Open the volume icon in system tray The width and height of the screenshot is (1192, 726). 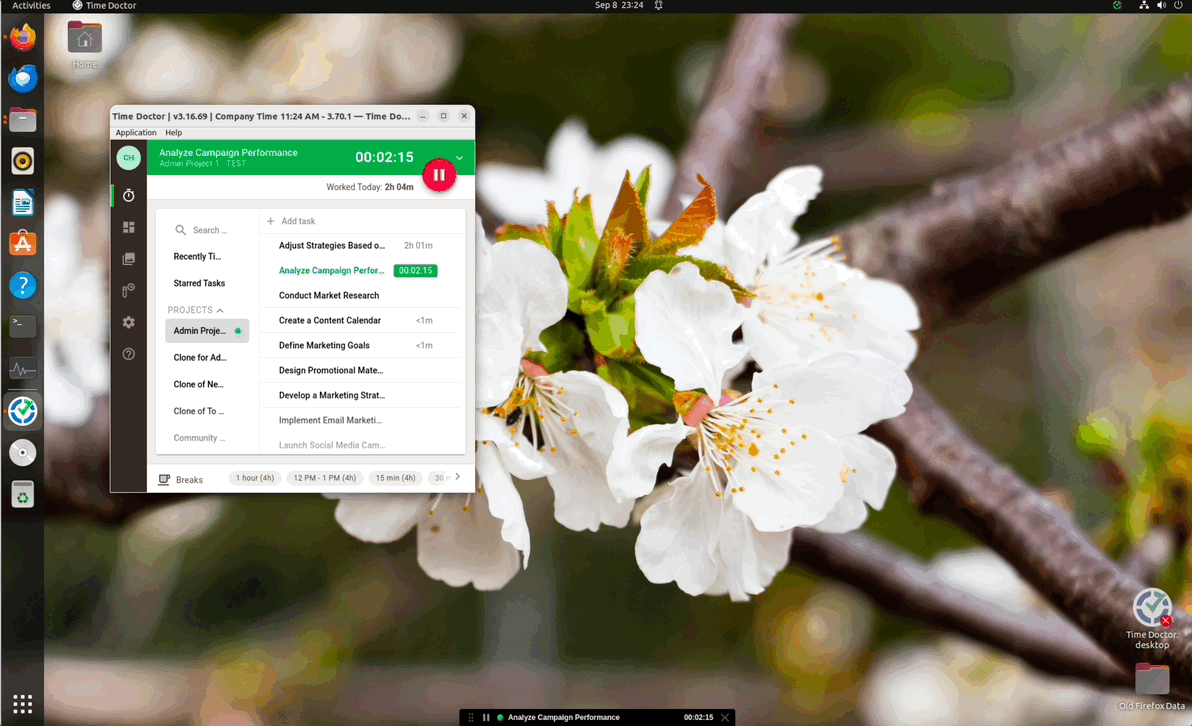(x=1161, y=5)
